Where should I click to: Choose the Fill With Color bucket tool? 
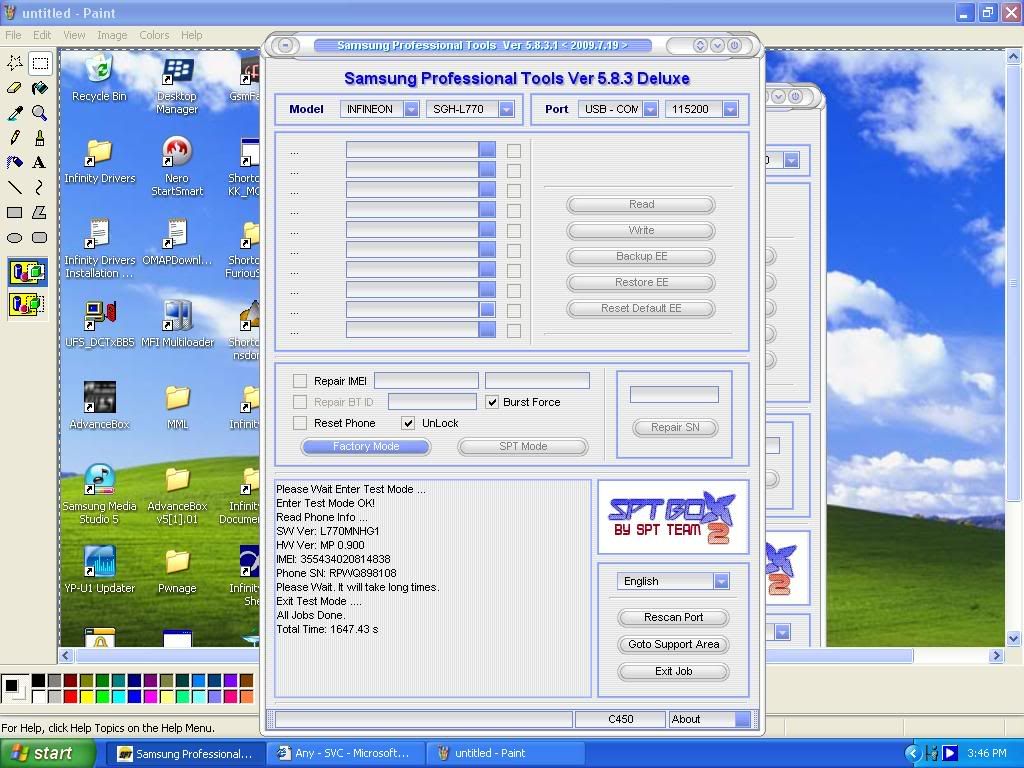coord(40,88)
